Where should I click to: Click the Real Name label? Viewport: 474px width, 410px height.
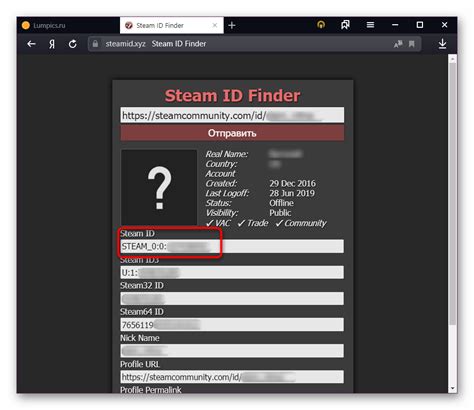227,154
